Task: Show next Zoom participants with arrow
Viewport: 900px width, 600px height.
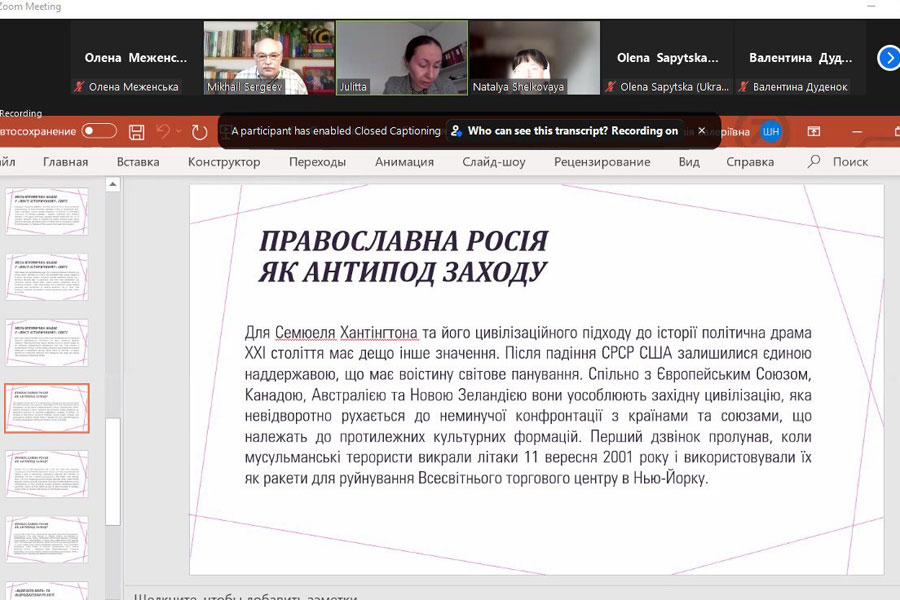Action: coord(889,58)
